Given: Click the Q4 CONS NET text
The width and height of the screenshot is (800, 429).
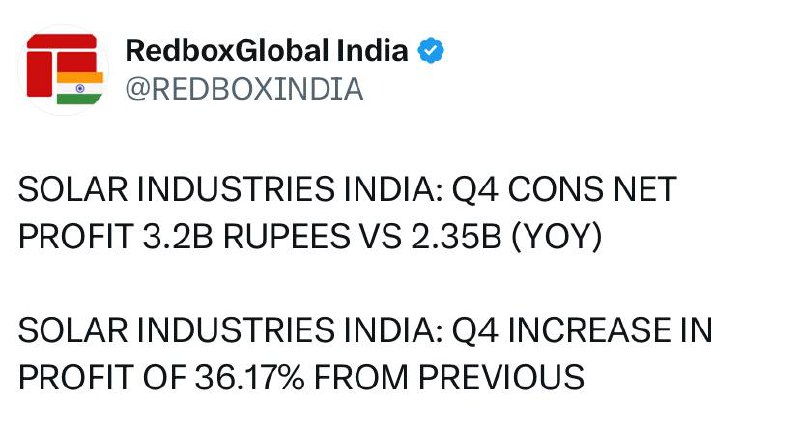Looking at the screenshot, I should pyautogui.click(x=564, y=189).
